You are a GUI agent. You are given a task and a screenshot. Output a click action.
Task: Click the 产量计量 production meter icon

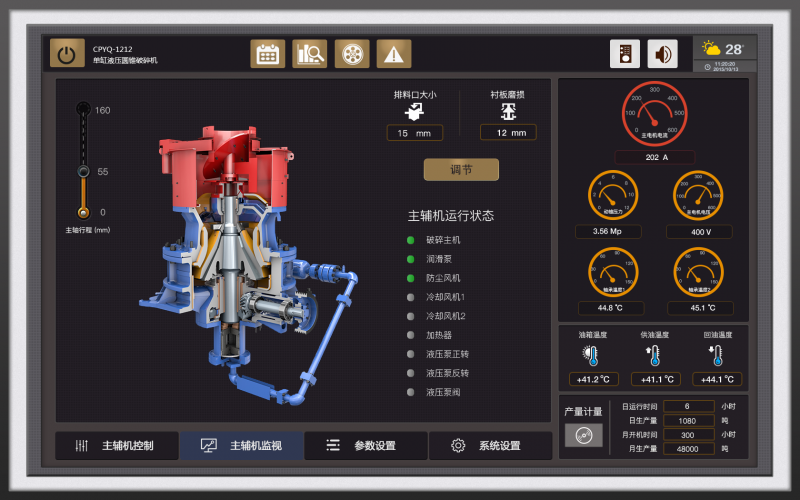[x=583, y=435]
